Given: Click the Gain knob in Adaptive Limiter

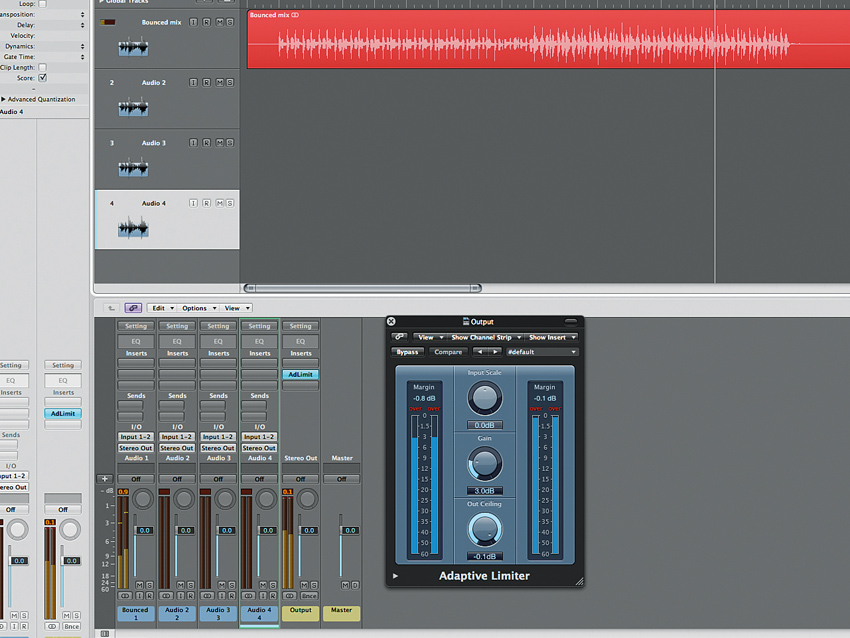Looking at the screenshot, I should pos(484,462).
